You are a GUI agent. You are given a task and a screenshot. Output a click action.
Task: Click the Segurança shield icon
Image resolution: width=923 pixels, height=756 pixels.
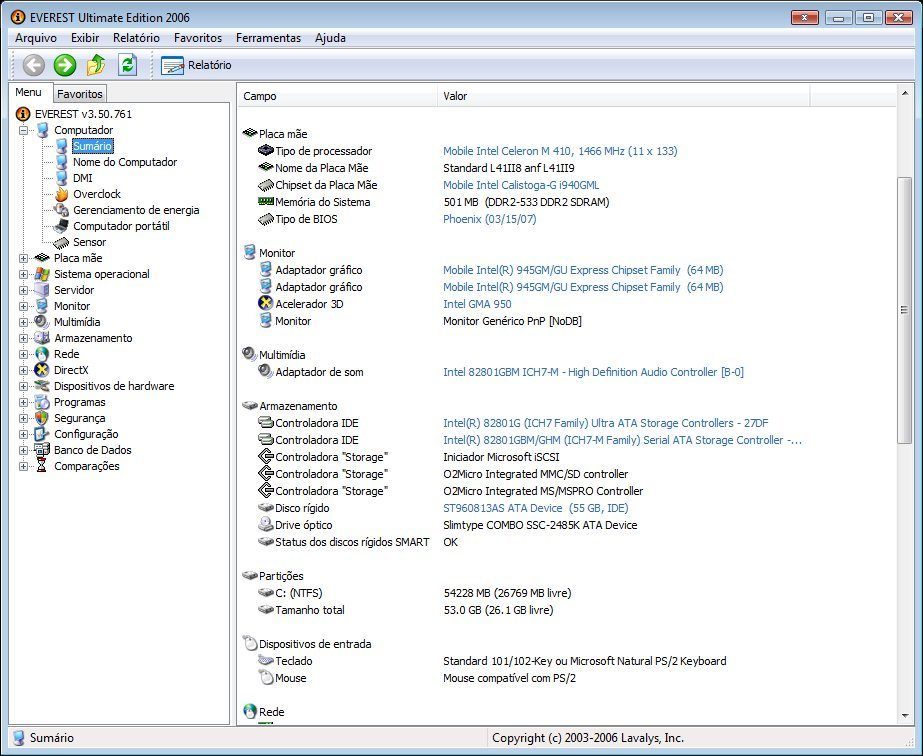(42, 418)
